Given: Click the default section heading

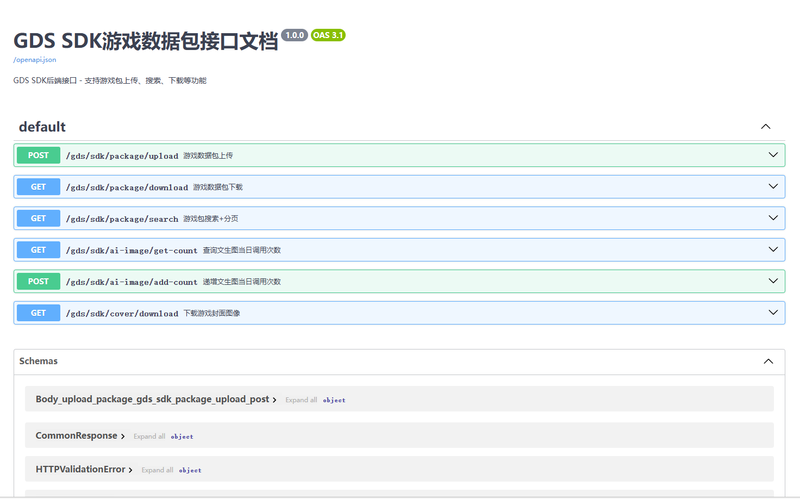Looking at the screenshot, I should pos(42,127).
